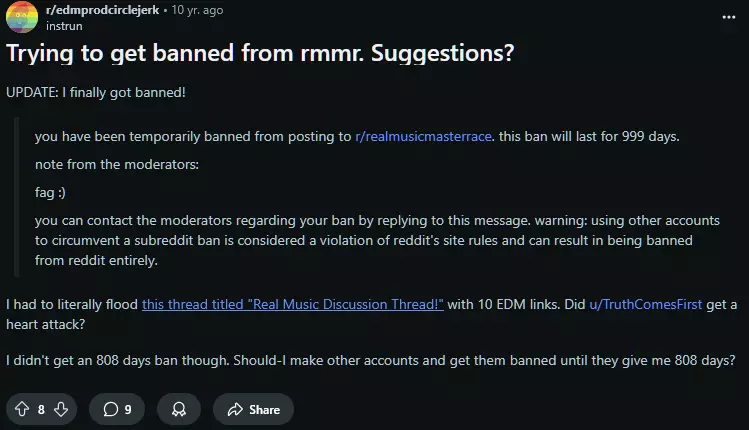Click the "UPDATE: I finally got banned!" line
The height and width of the screenshot is (430, 749).
tap(96, 92)
